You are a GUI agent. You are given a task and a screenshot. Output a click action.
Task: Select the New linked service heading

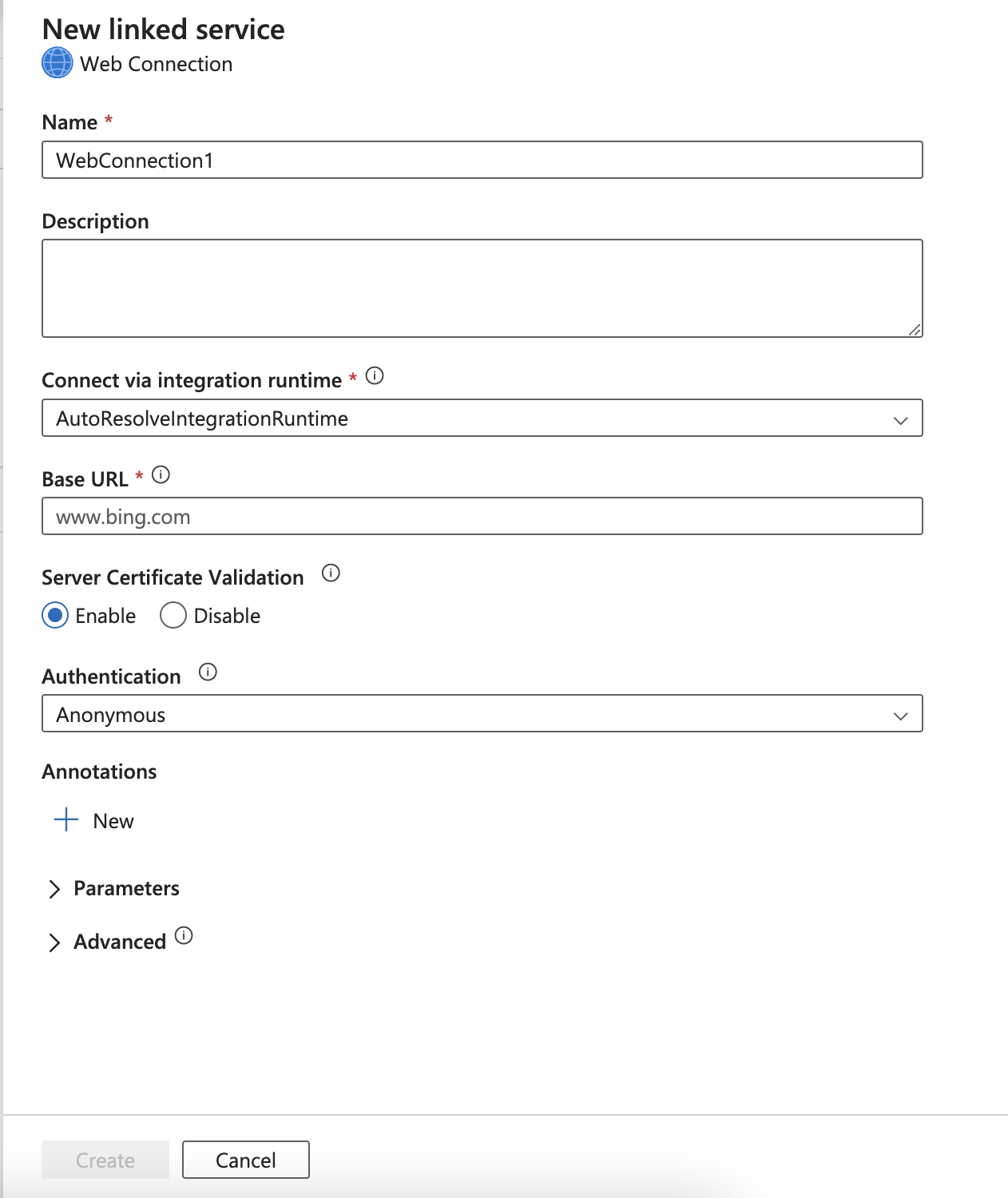[165, 29]
